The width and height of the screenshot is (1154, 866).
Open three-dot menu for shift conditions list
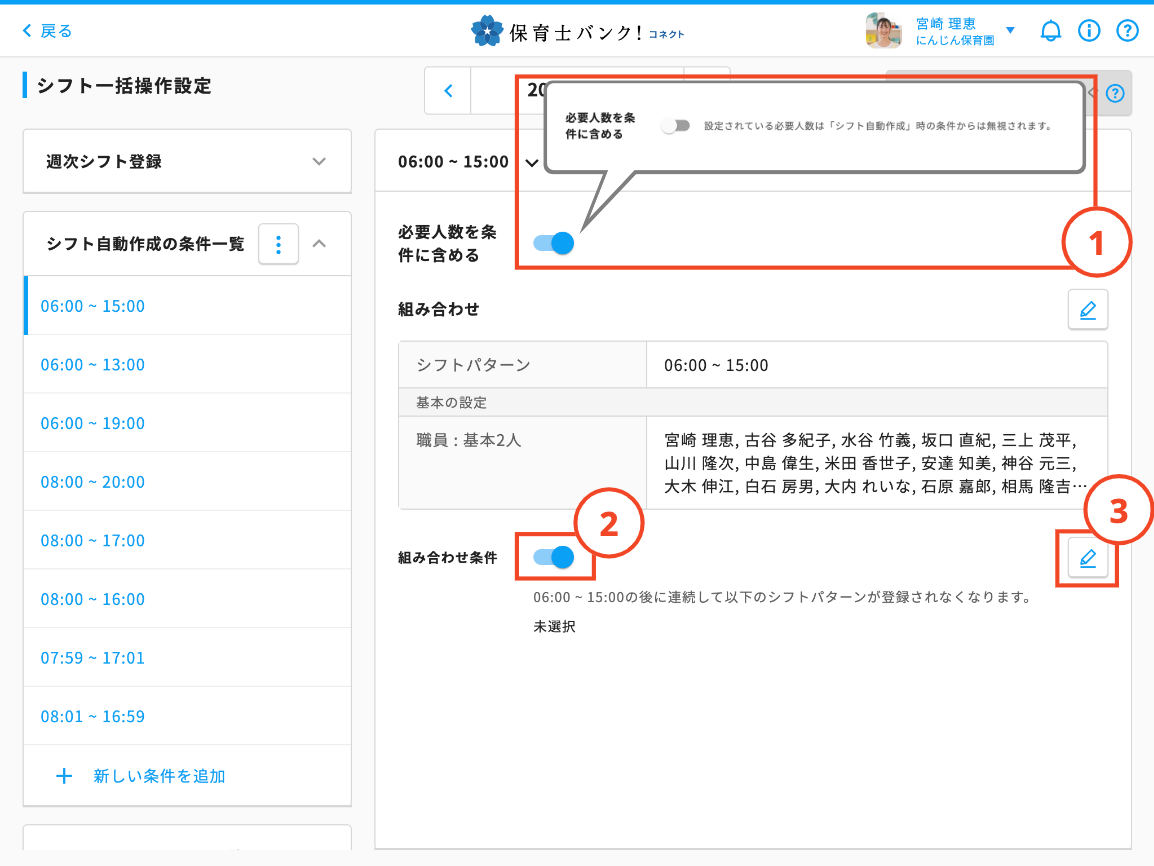click(279, 244)
